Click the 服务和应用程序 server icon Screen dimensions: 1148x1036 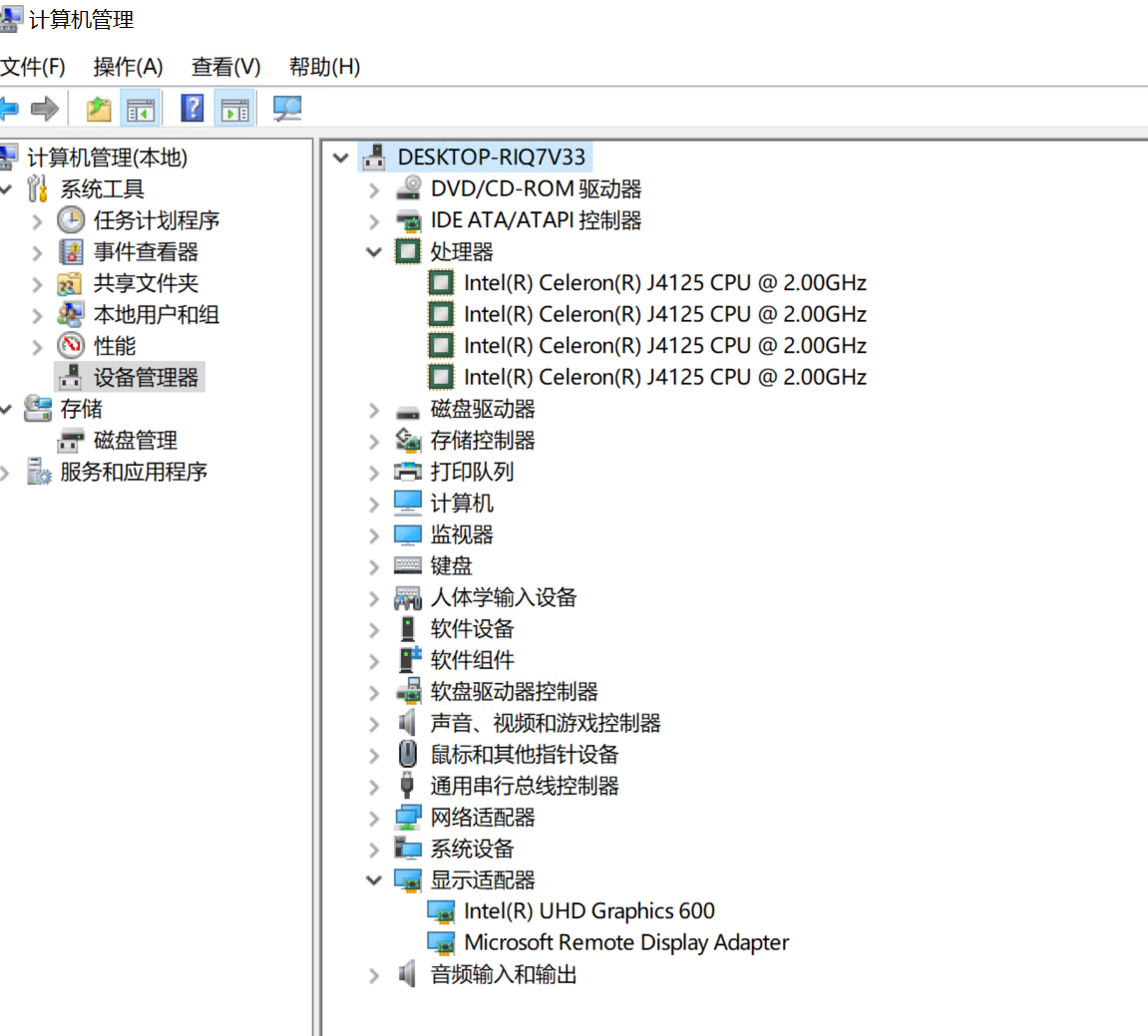click(38, 472)
